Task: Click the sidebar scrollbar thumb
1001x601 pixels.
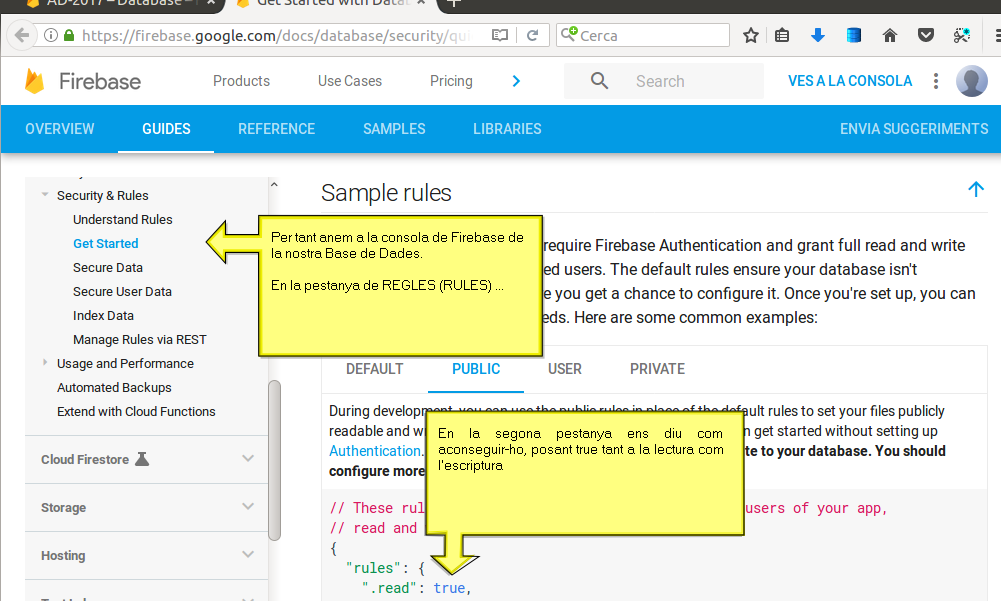Action: tap(275, 460)
